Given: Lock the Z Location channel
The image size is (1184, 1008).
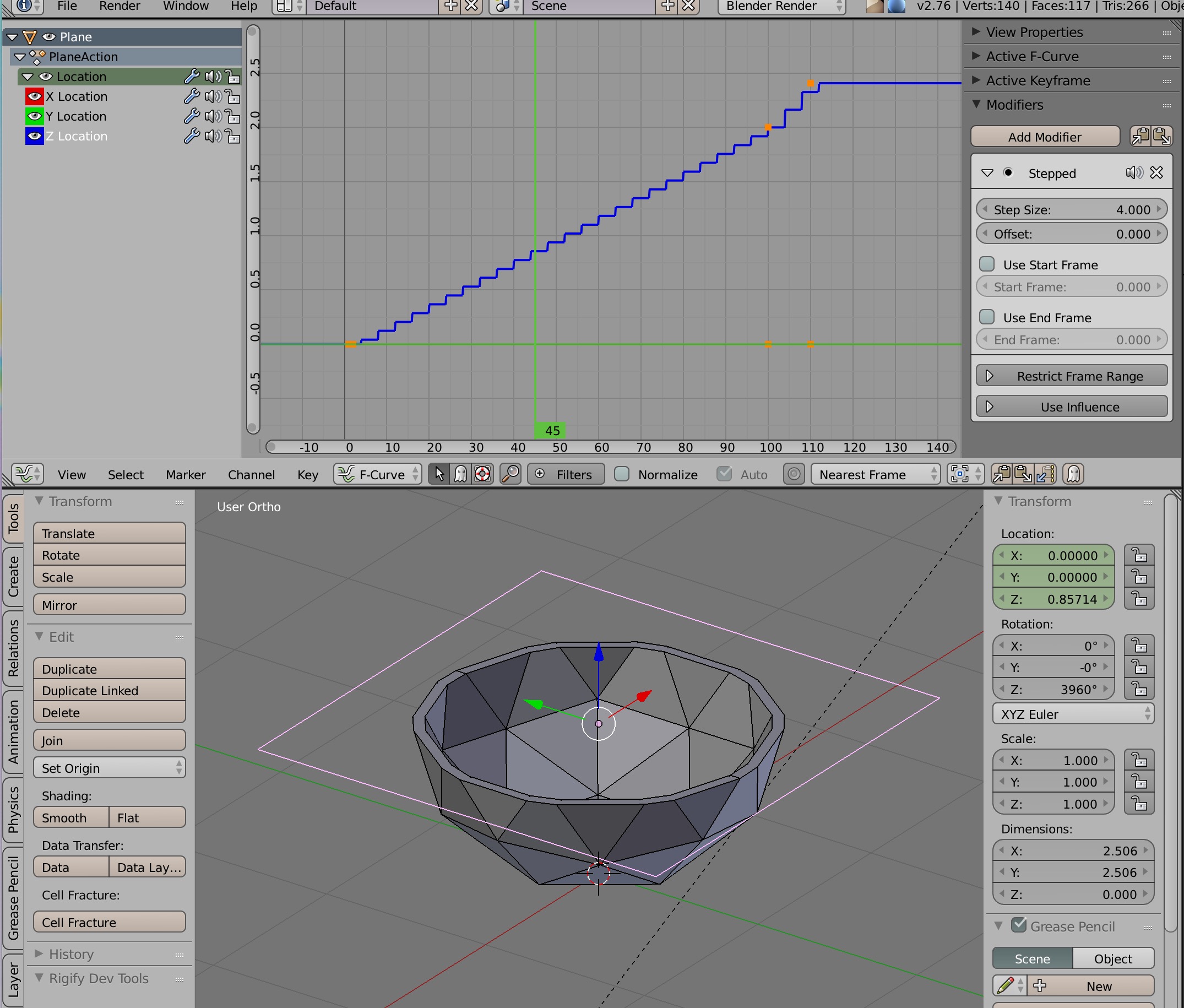Looking at the screenshot, I should coord(232,136).
